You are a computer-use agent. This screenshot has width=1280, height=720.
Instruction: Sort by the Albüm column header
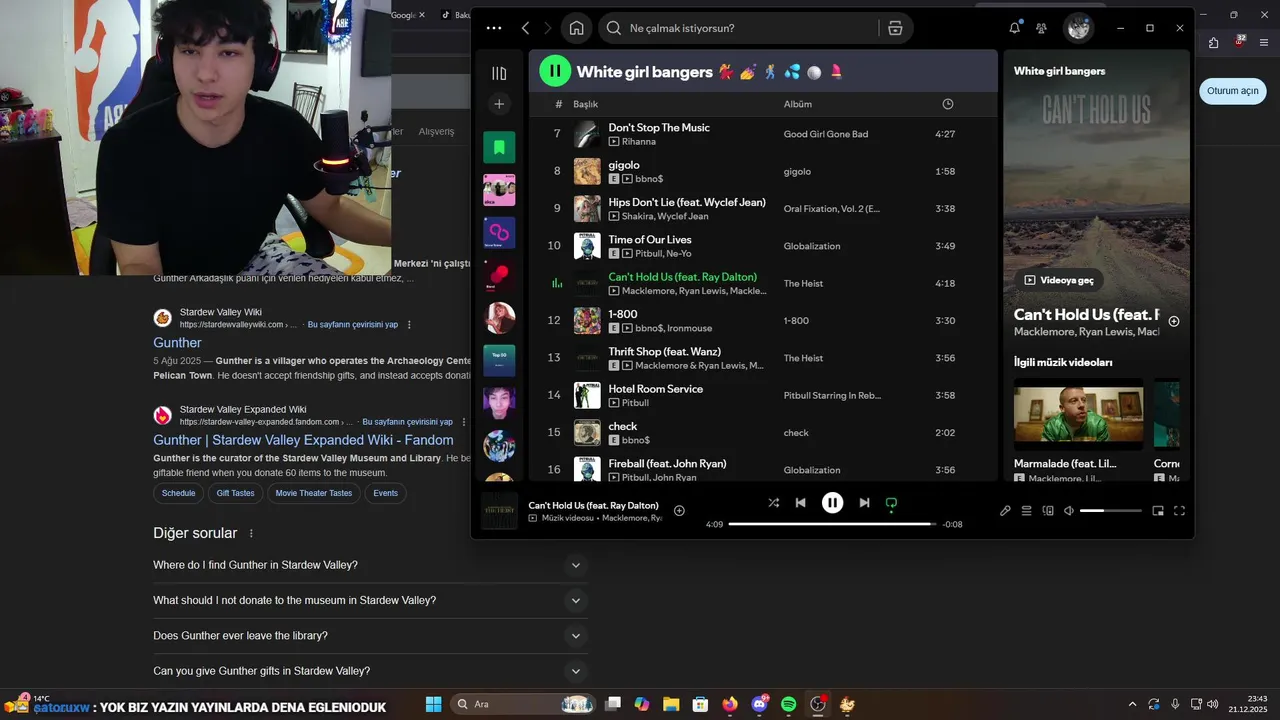click(x=798, y=104)
